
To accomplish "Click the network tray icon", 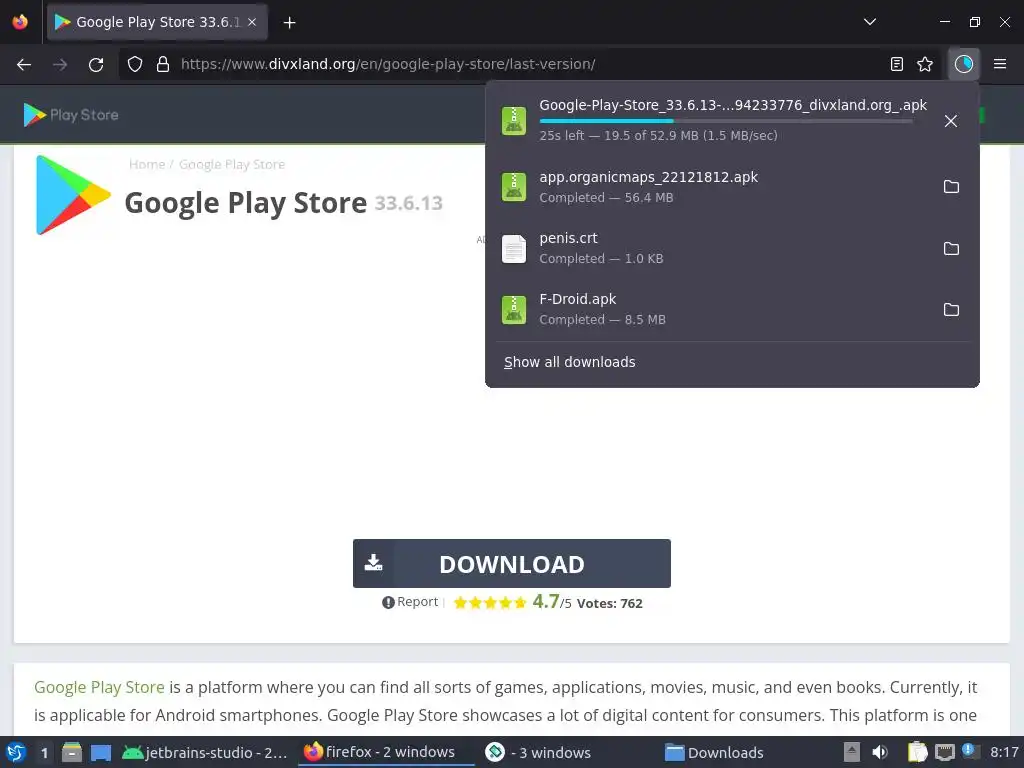I will [945, 752].
